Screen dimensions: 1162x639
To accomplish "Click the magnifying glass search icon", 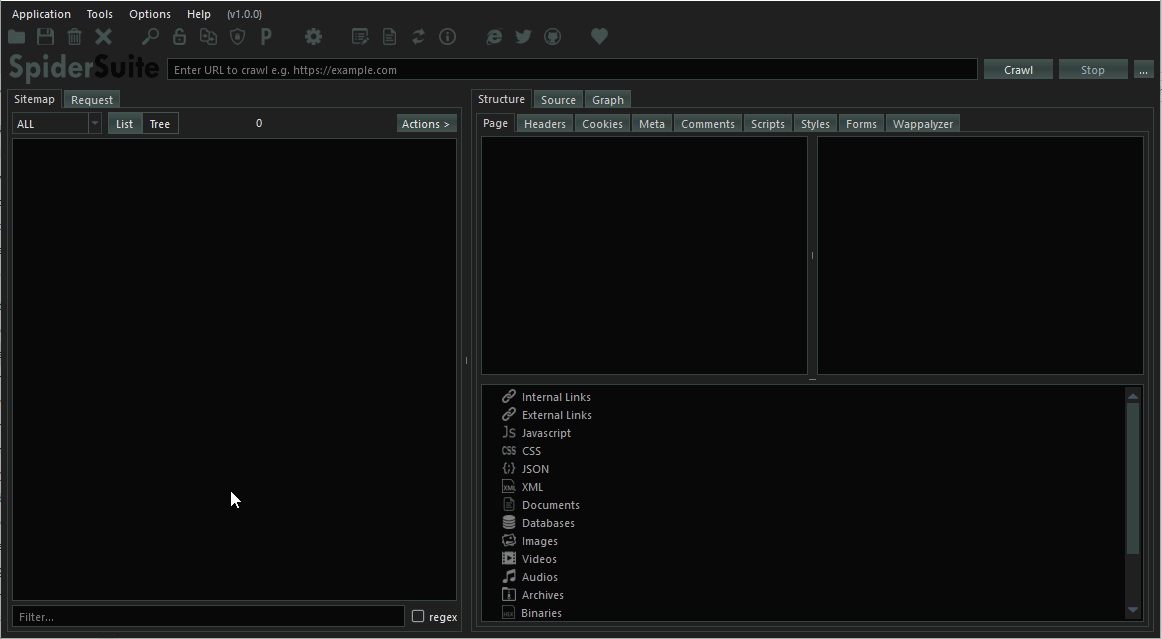I will [x=150, y=37].
